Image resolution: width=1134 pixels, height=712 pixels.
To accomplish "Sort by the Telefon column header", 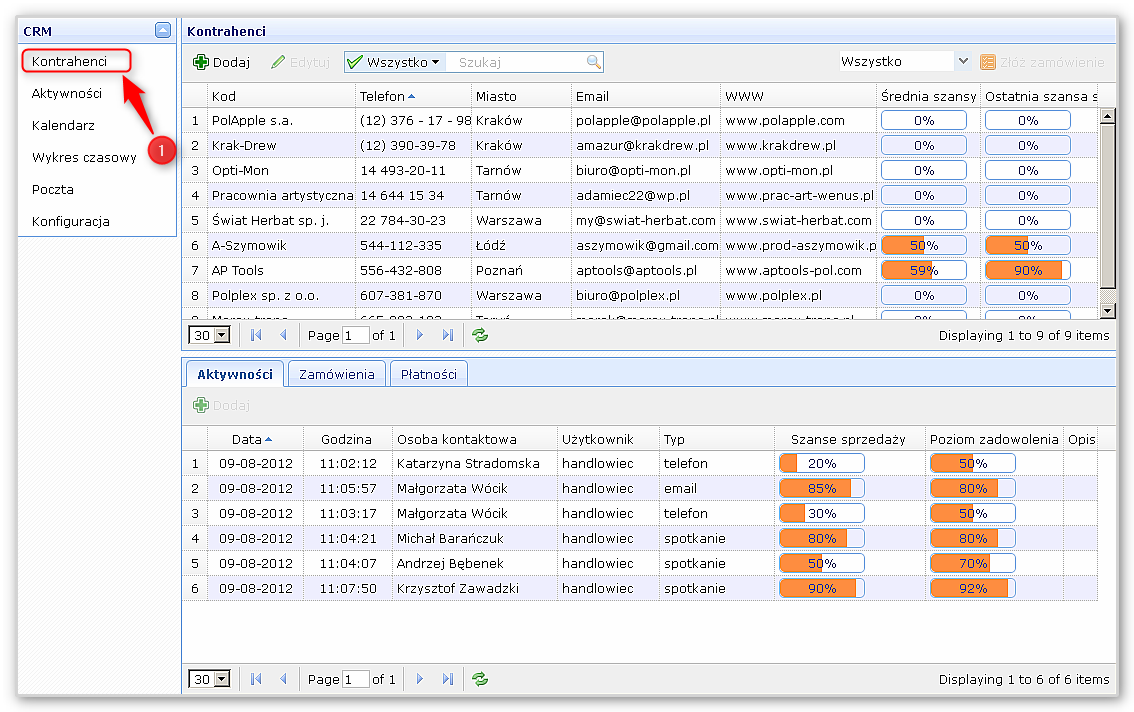I will (381, 96).
